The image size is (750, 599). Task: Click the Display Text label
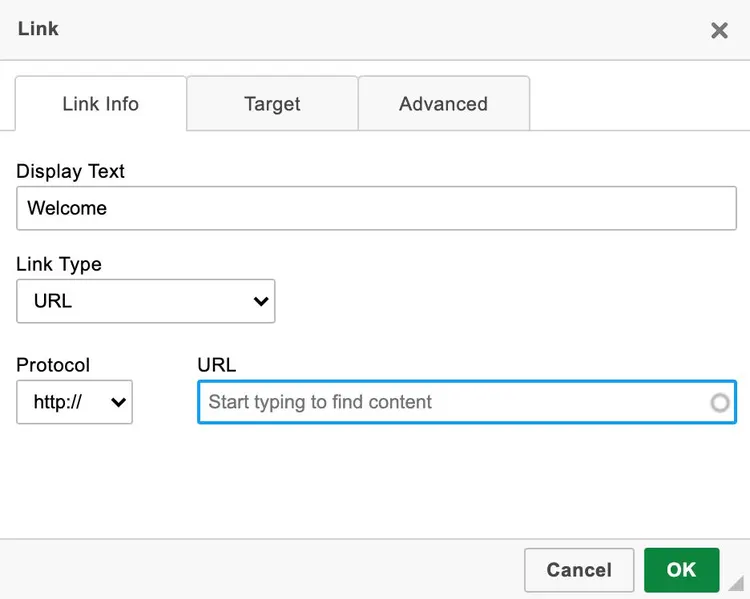(x=70, y=171)
